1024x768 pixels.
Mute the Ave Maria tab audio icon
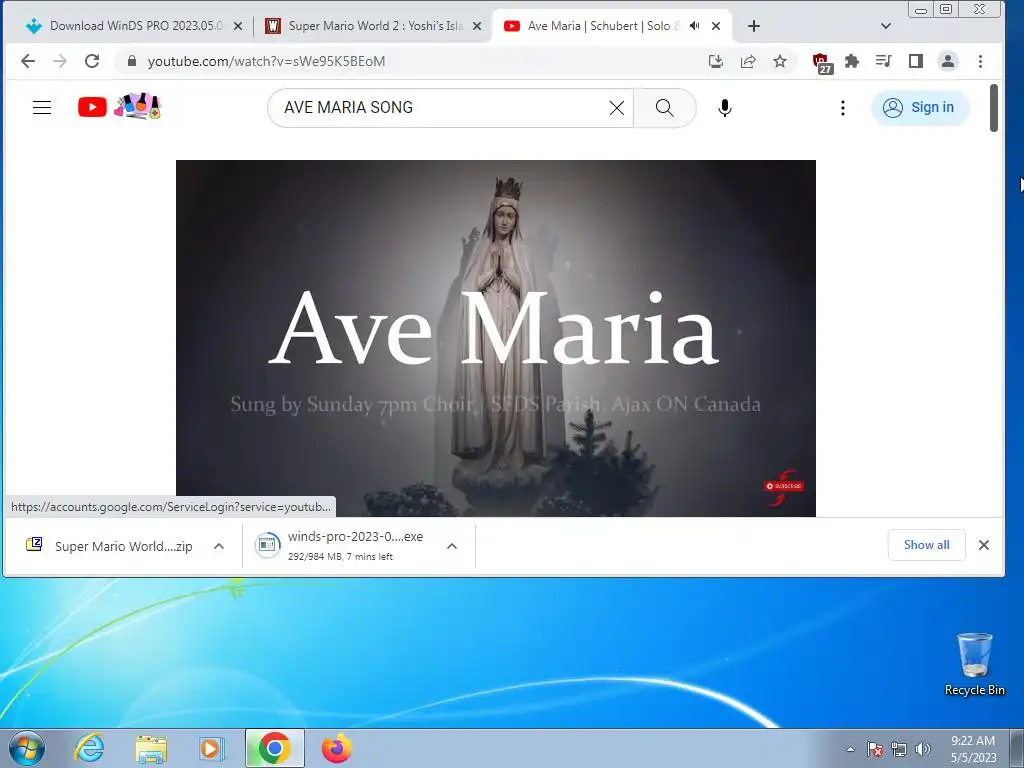[x=694, y=26]
